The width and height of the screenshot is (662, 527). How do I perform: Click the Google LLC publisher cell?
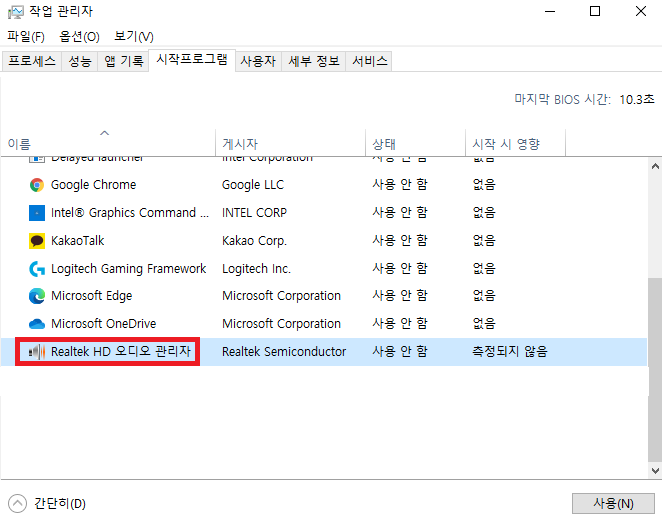pos(253,185)
